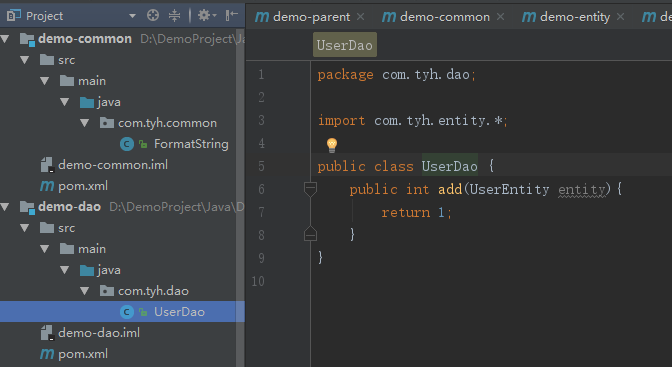The image size is (672, 367).
Task: Click the com.tyh.common package name
Action: [x=168, y=123]
